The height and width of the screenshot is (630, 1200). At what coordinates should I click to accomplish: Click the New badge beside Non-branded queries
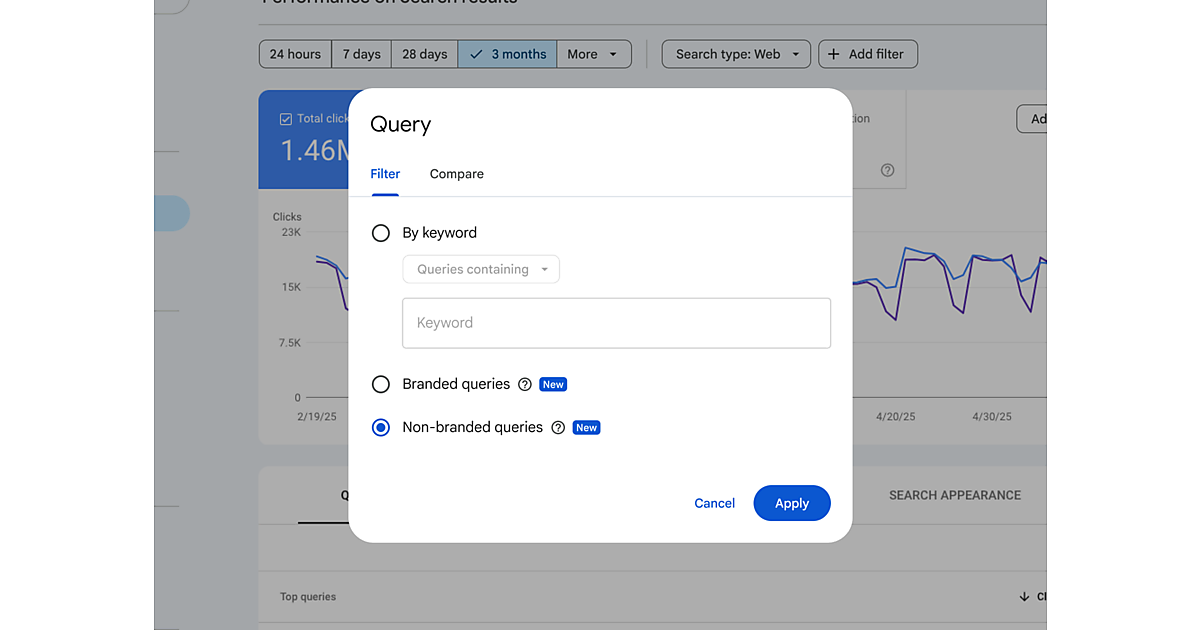tap(586, 428)
